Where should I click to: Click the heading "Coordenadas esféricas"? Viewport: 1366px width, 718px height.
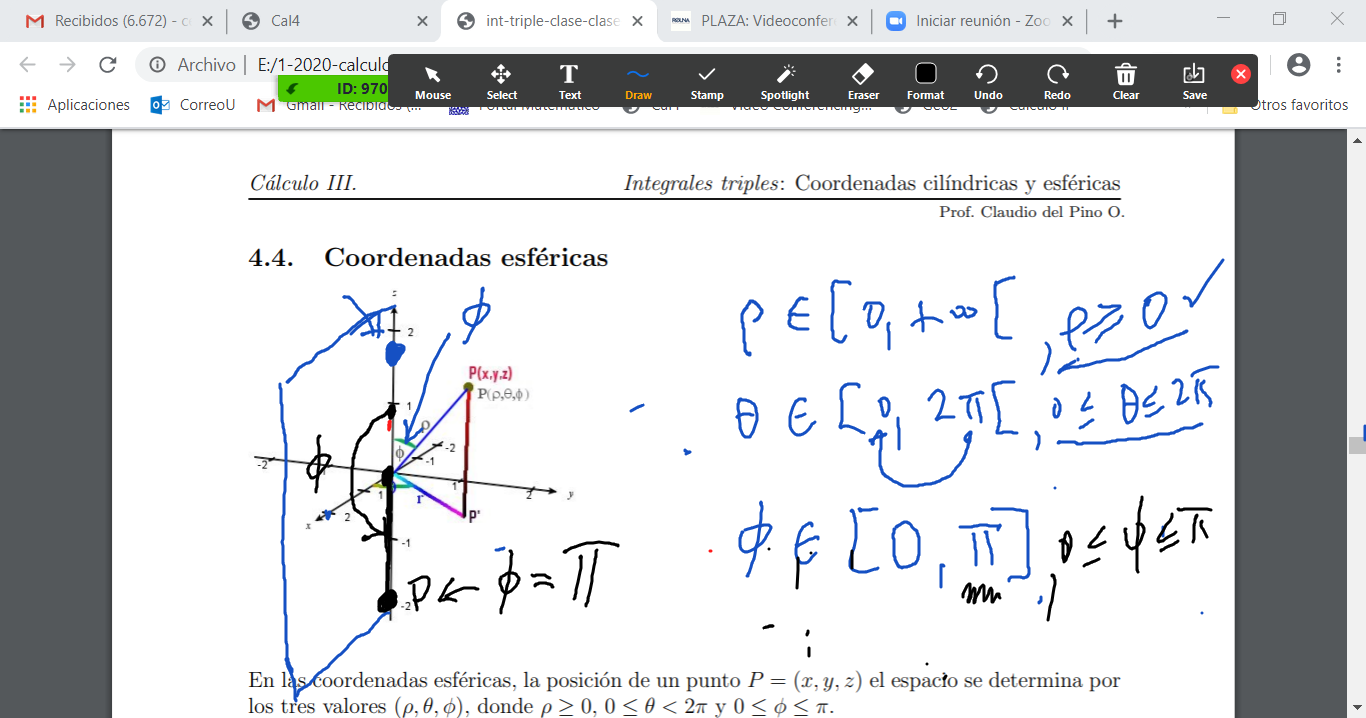click(466, 258)
